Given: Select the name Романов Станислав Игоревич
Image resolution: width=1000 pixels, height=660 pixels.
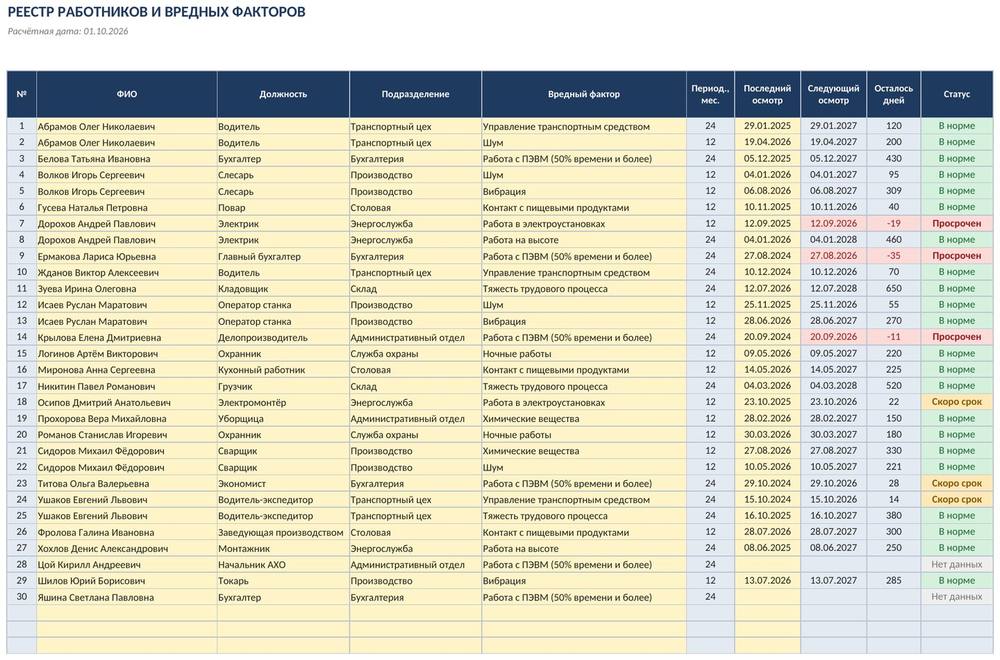Looking at the screenshot, I should click(102, 435).
